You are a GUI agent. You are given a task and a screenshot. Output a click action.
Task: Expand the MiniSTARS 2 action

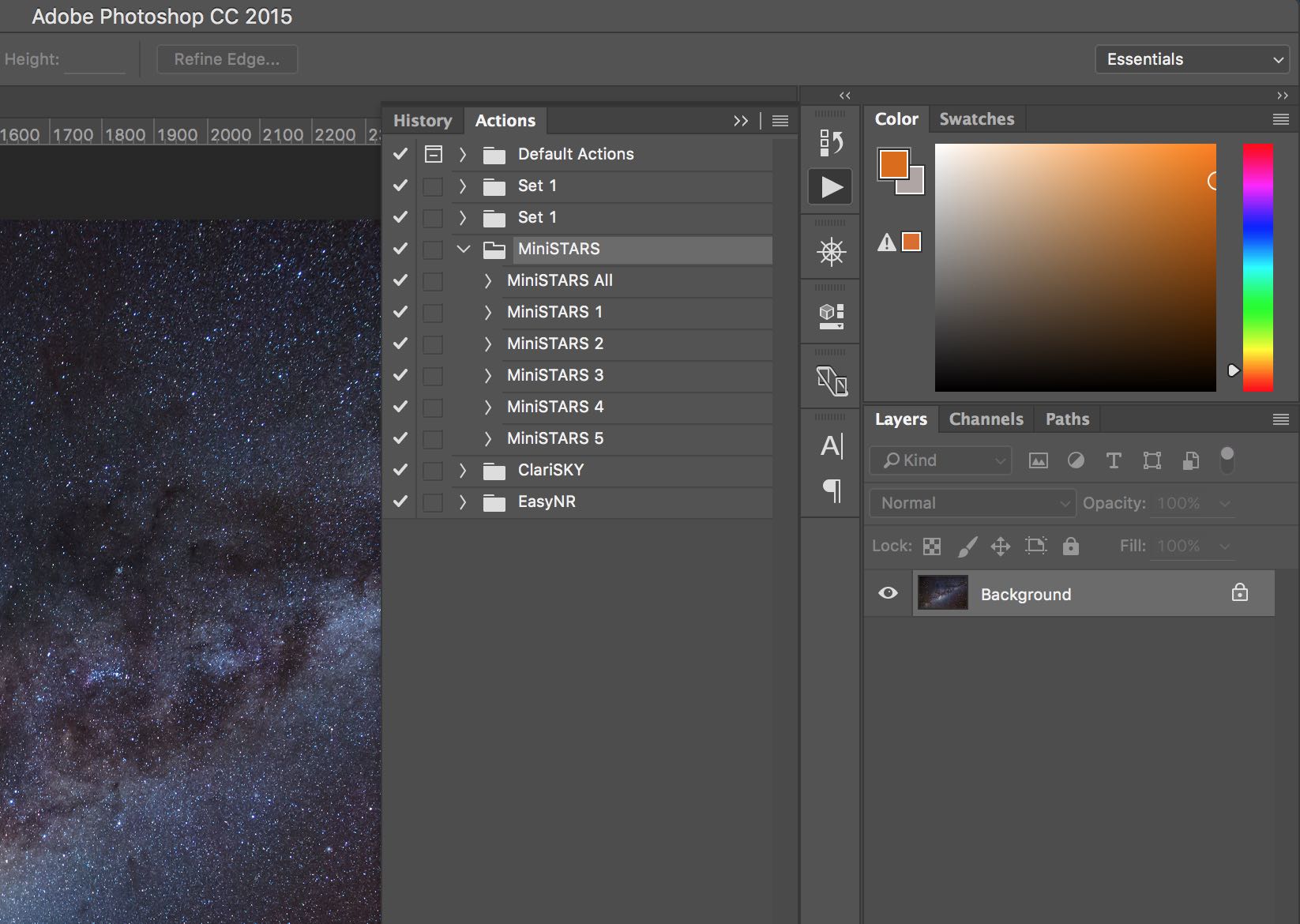pyautogui.click(x=487, y=344)
